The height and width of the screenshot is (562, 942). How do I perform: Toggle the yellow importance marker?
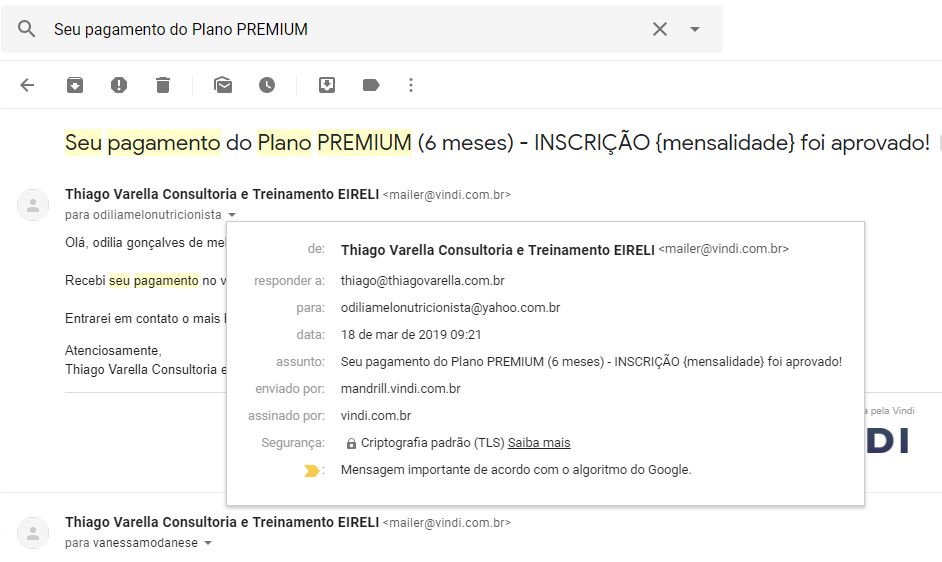pos(312,470)
